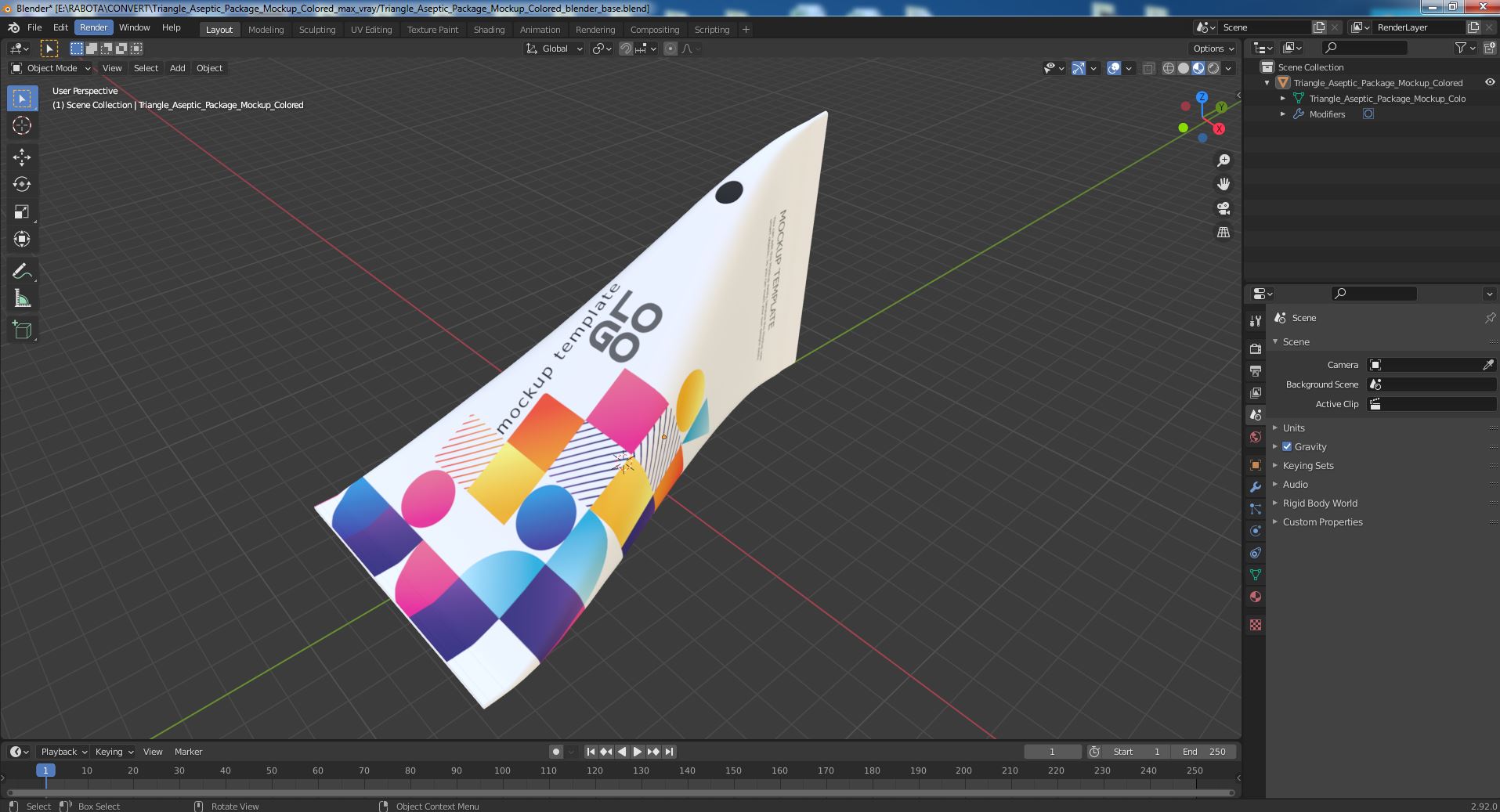Add a new workspace with plus button
Viewport: 1500px width, 812px height.
click(x=746, y=30)
